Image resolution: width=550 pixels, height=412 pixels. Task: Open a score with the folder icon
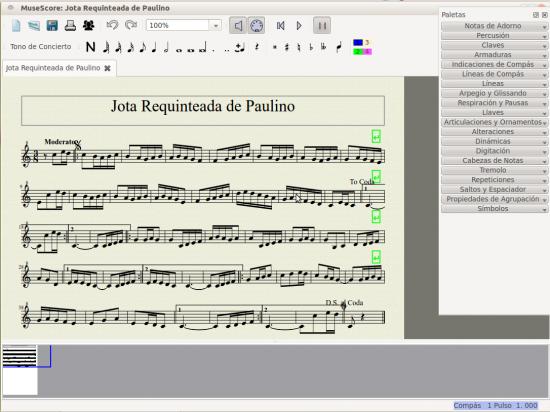pos(34,26)
